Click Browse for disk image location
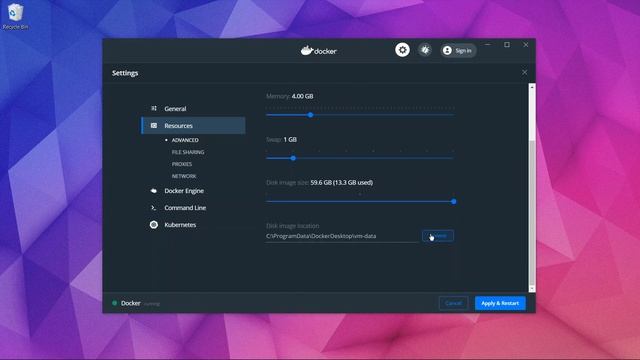Screen dimensions: 640x360 [x=438, y=236]
